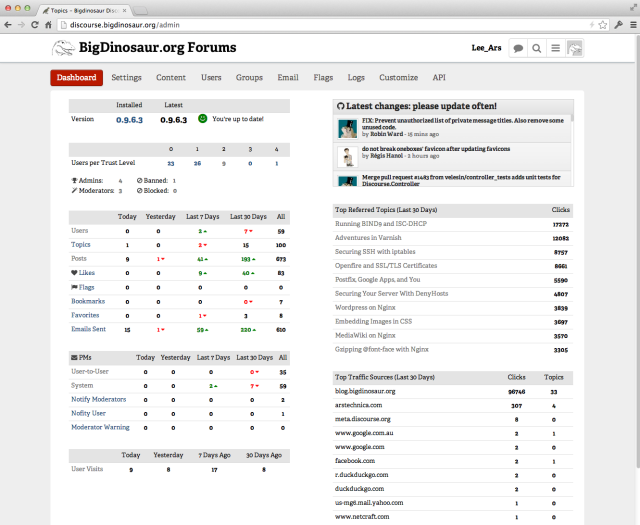Open the Notify Moderators report link
Viewport: 640px width, 525px height.
click(99, 399)
